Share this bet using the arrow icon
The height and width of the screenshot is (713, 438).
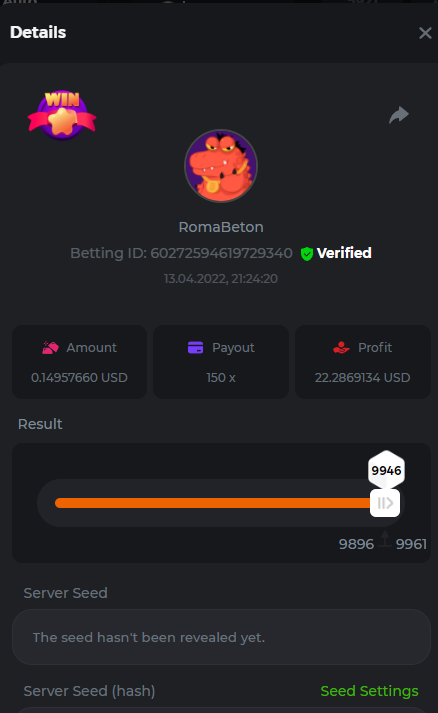click(x=399, y=115)
